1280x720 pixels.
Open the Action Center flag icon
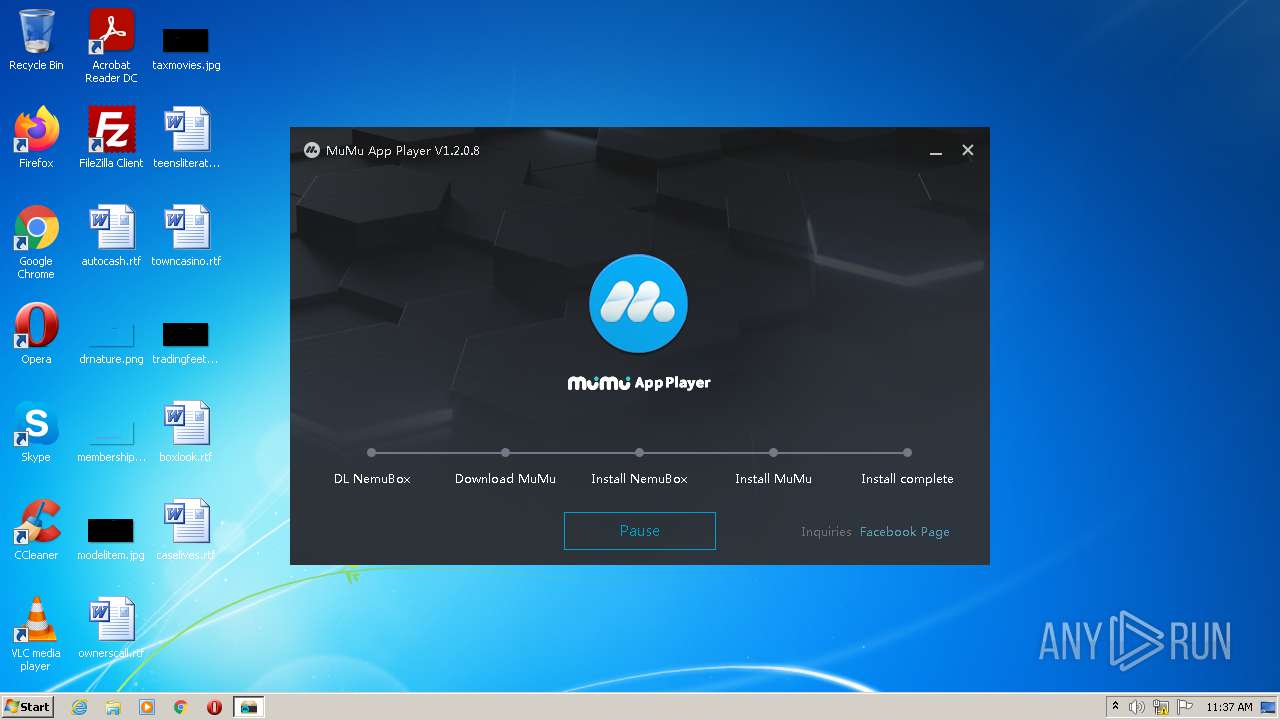(1185, 707)
